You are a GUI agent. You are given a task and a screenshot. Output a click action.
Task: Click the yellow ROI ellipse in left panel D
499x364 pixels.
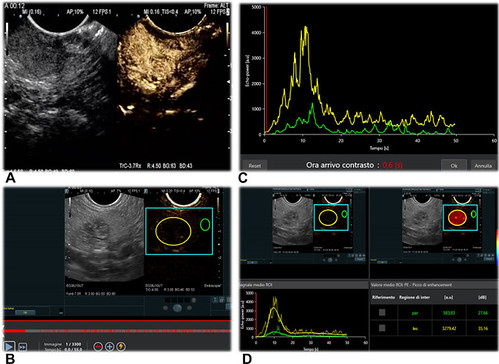(x=328, y=217)
